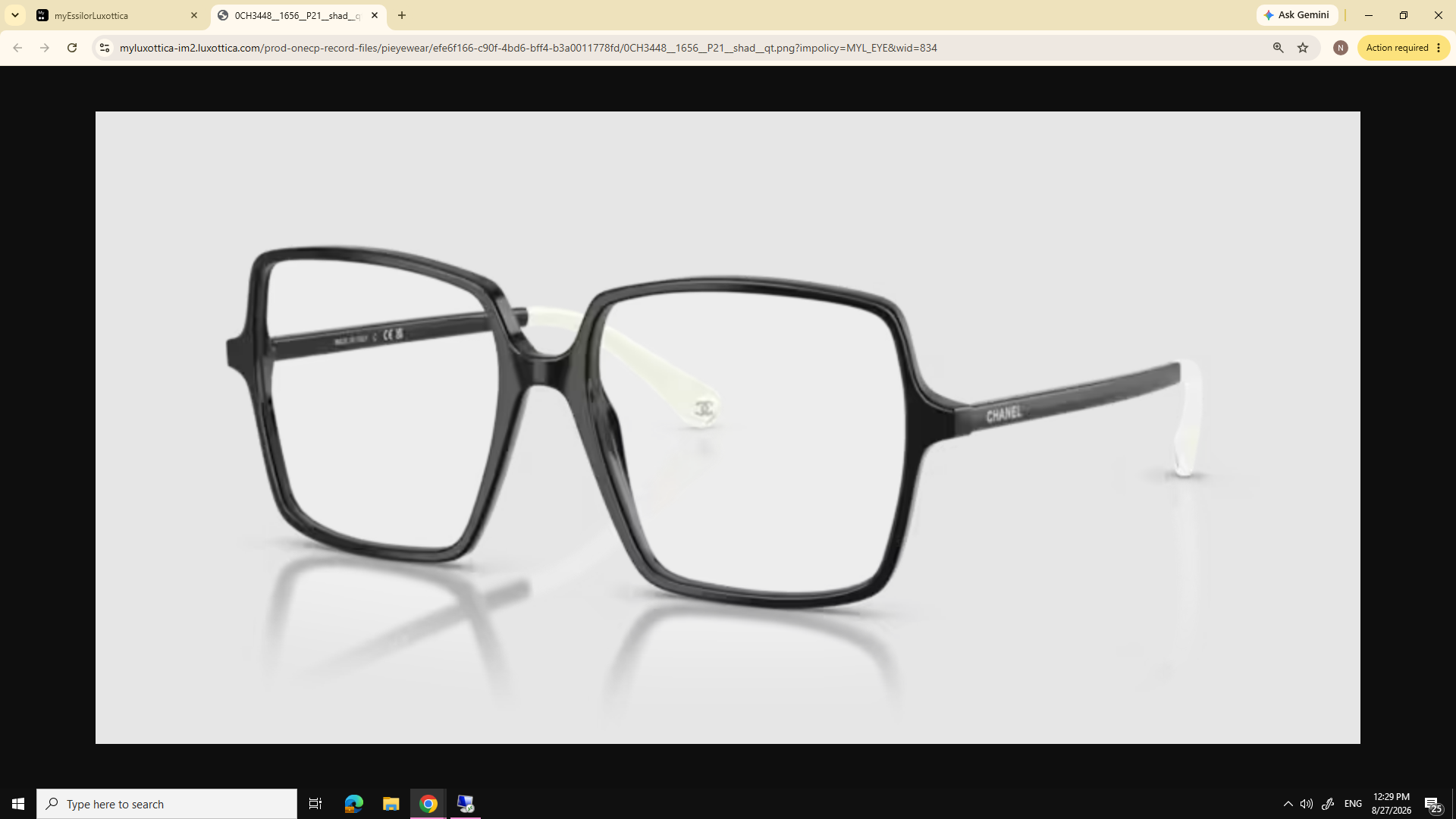
Task: Focus the address bar URL
Action: (529, 48)
